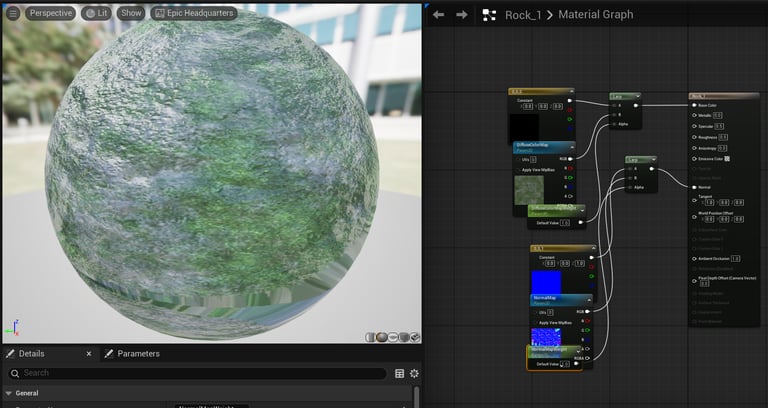Screen dimensions: 768x408
Task: Navigate back with the left arrow
Action: click(438, 15)
